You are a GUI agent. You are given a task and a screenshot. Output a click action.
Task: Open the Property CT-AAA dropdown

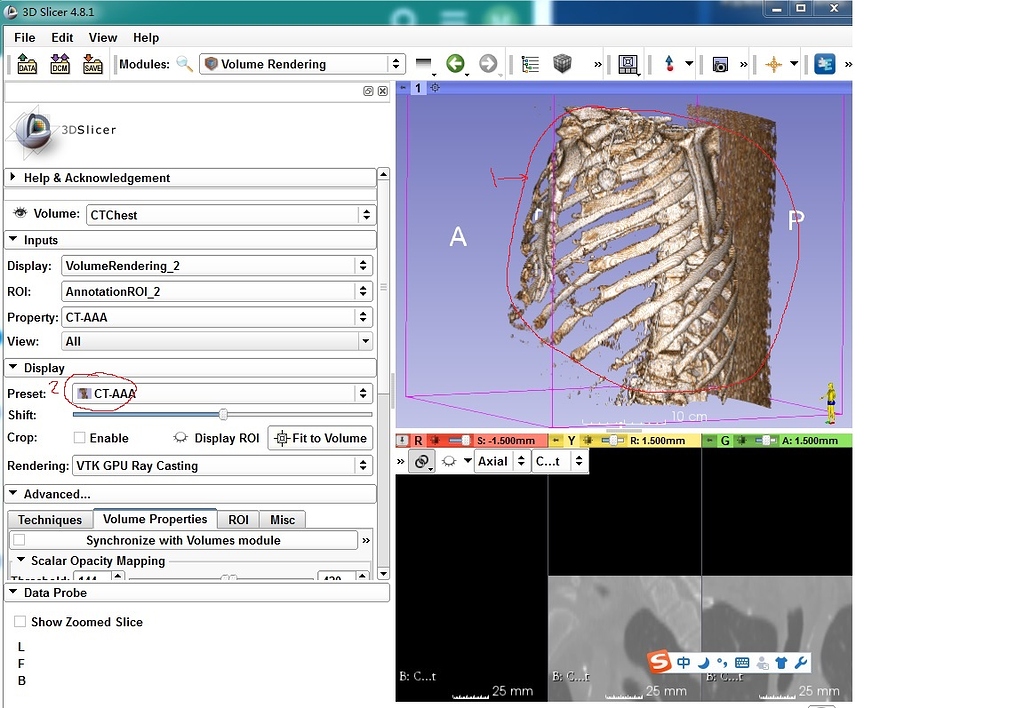(x=217, y=317)
